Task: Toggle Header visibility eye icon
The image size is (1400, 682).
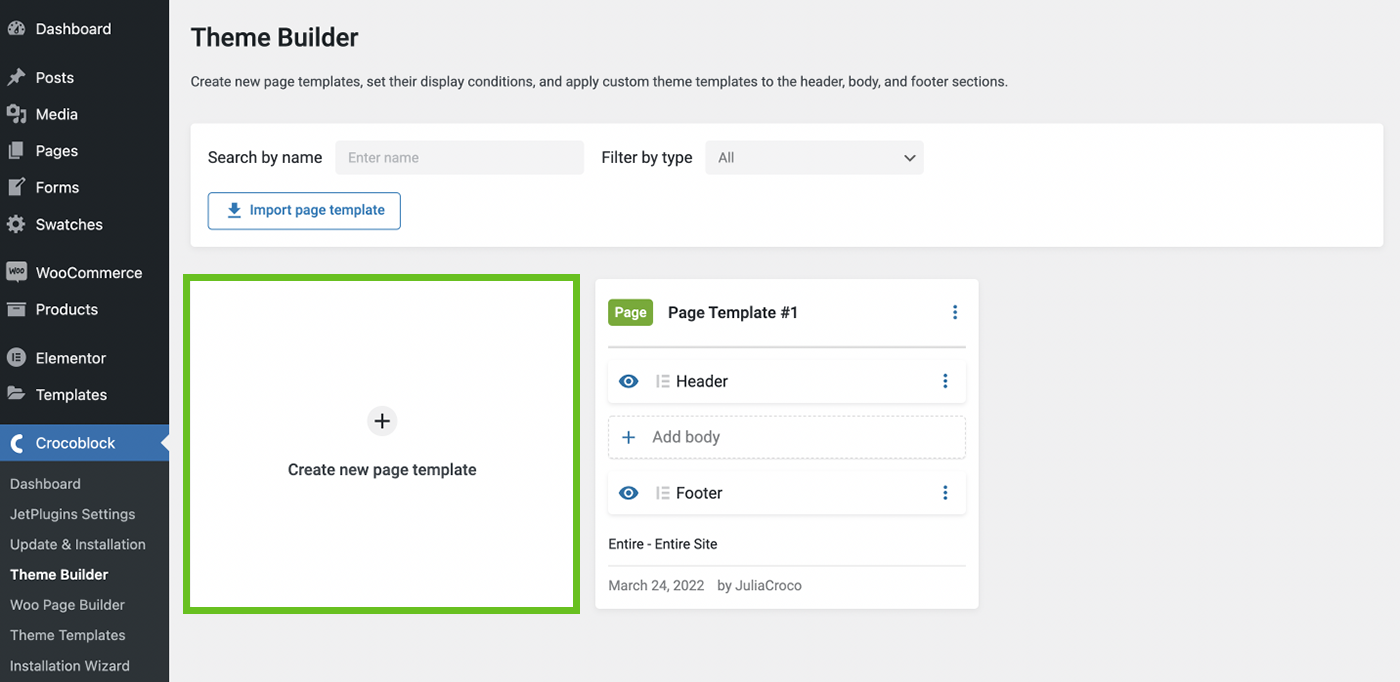Action: coord(629,381)
